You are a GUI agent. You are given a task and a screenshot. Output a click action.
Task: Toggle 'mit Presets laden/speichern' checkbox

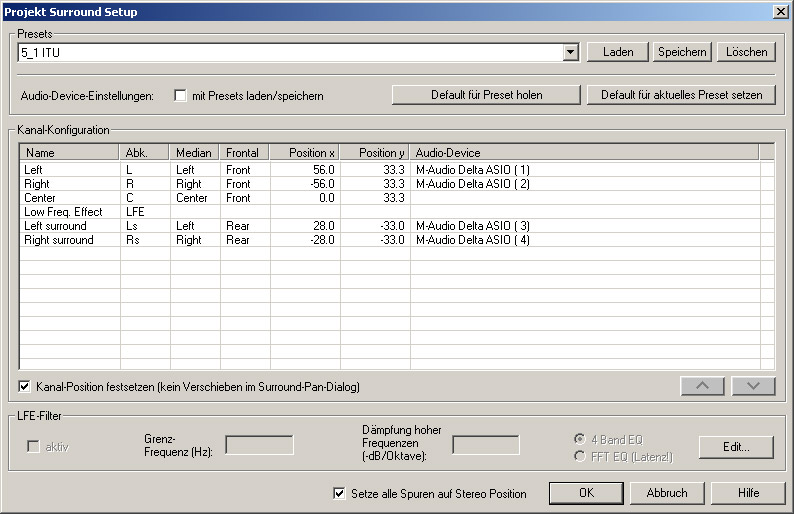[181, 96]
